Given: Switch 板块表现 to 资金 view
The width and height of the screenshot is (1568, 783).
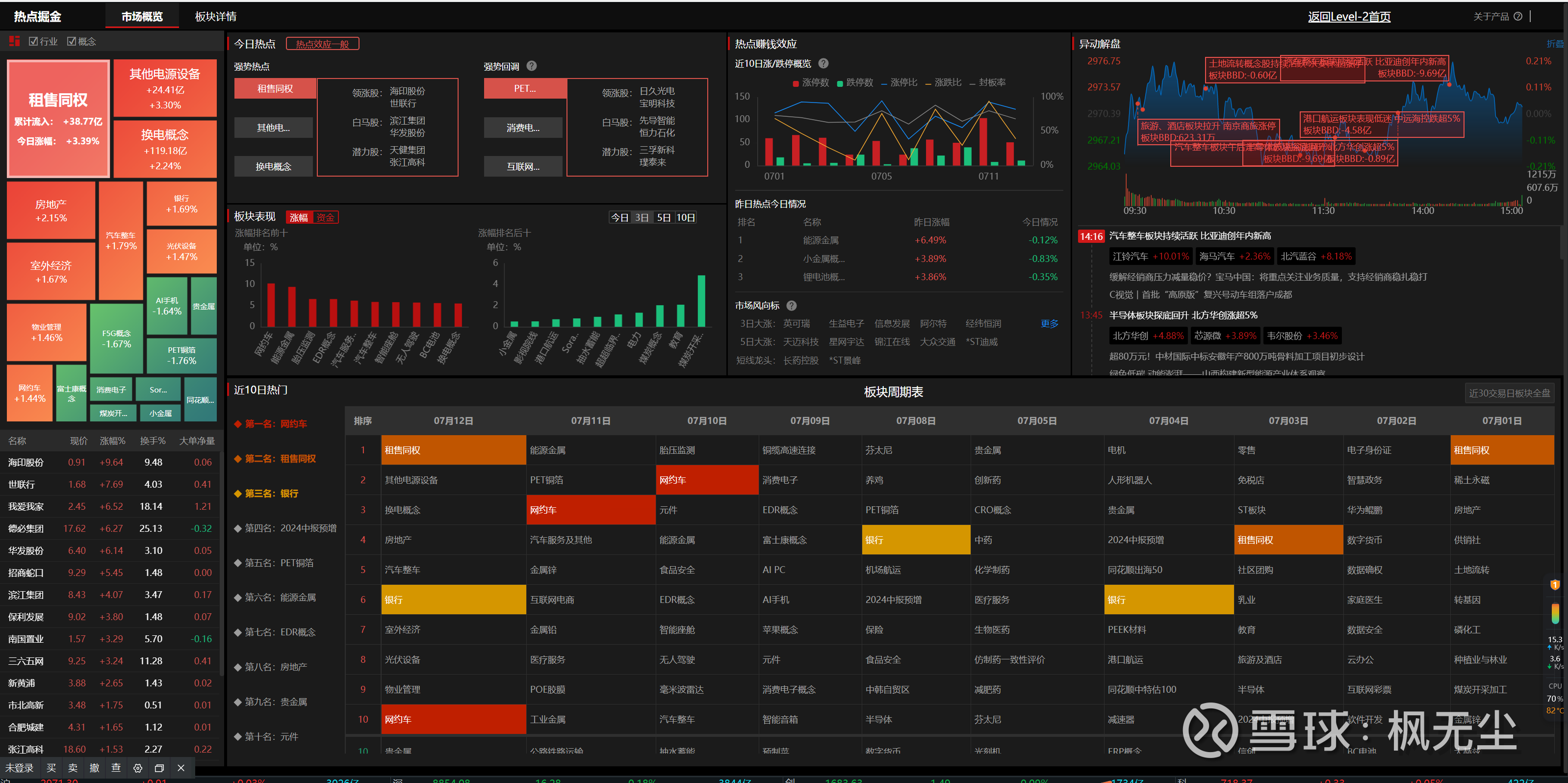Looking at the screenshot, I should 325,217.
